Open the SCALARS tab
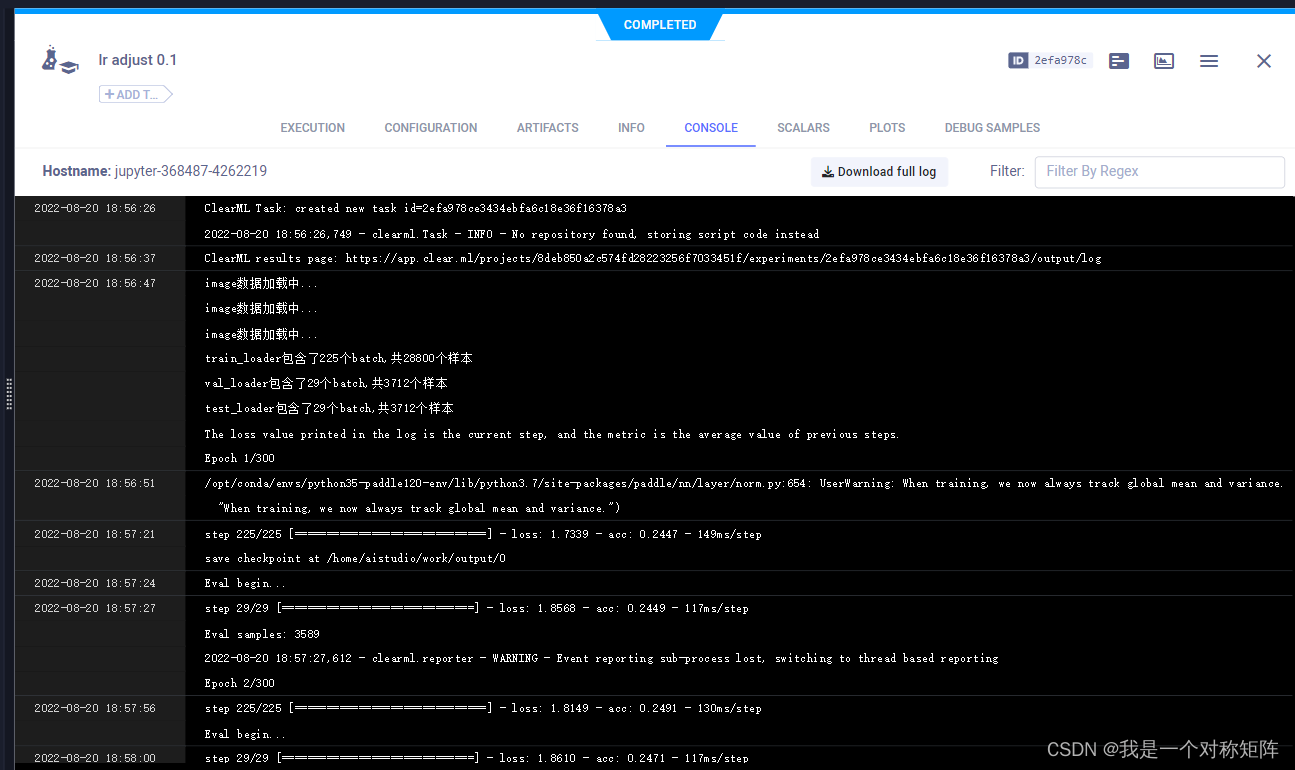Viewport: 1295px width, 770px height. pos(804,128)
